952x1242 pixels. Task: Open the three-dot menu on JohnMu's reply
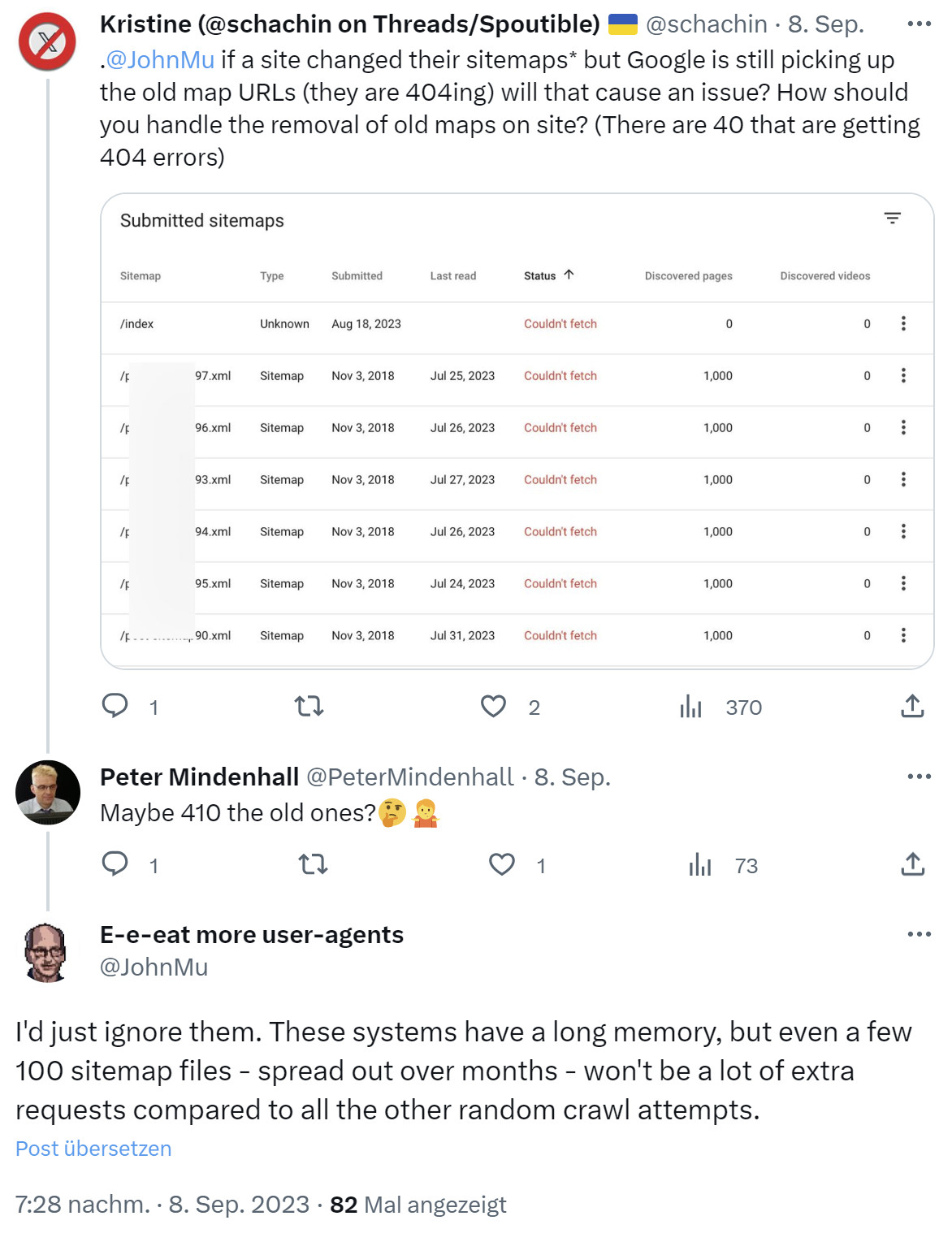[918, 934]
